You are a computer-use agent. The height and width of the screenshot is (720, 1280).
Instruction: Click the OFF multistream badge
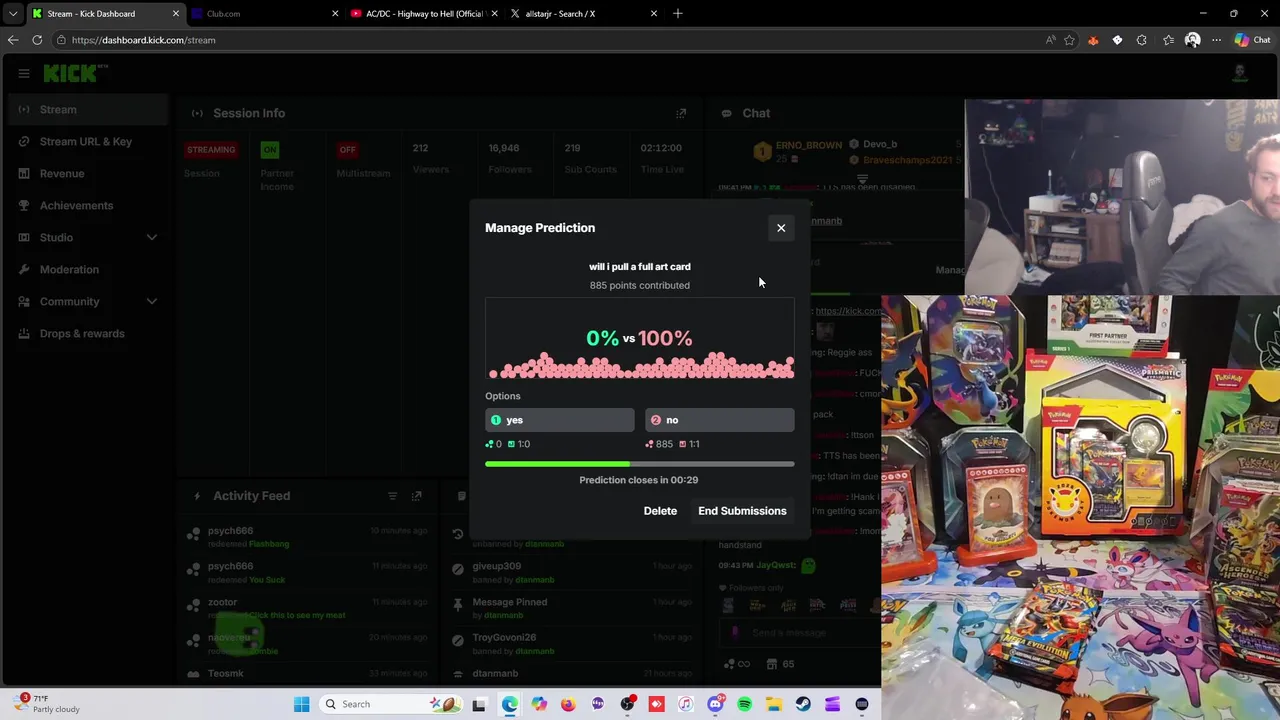click(x=347, y=150)
